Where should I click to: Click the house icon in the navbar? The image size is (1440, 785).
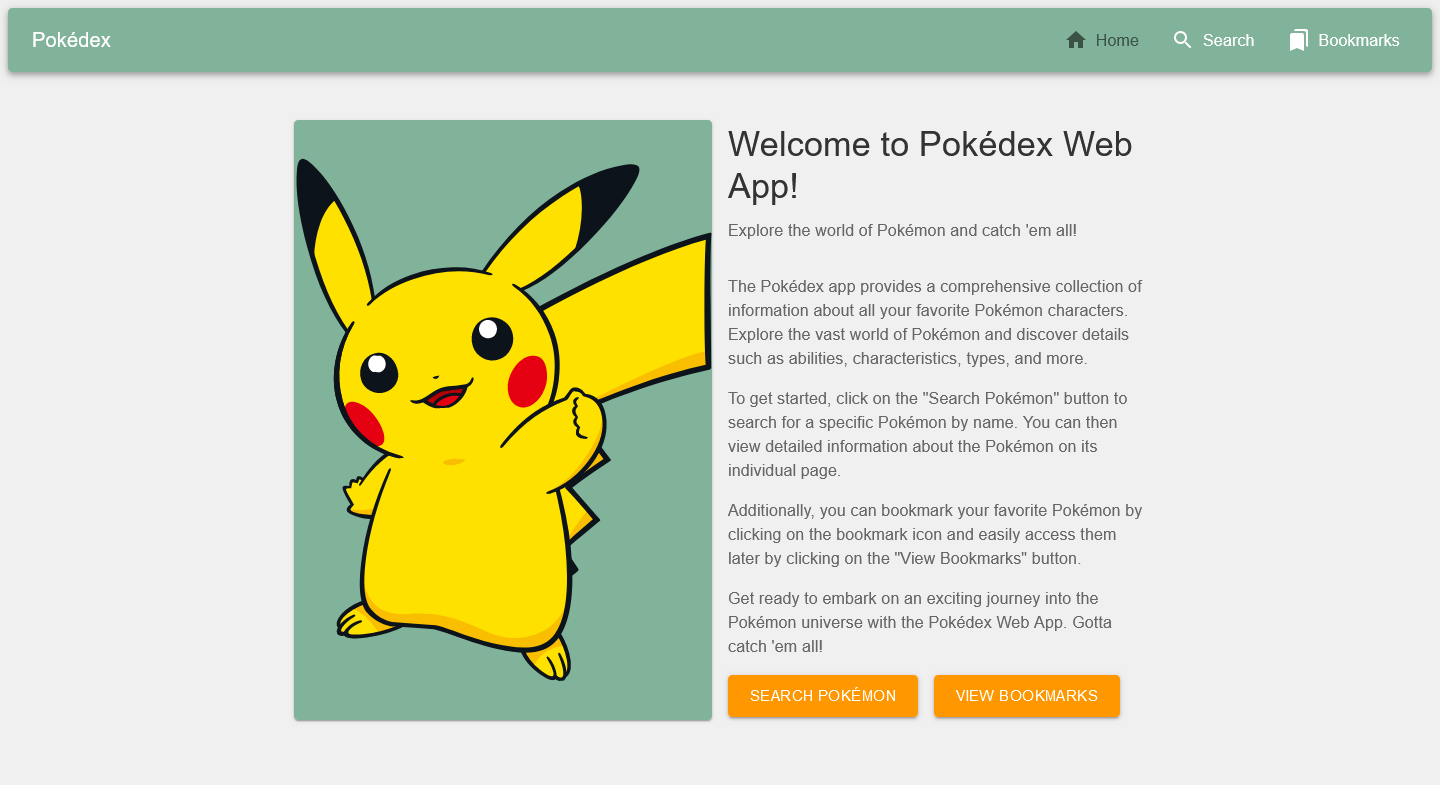click(x=1076, y=40)
